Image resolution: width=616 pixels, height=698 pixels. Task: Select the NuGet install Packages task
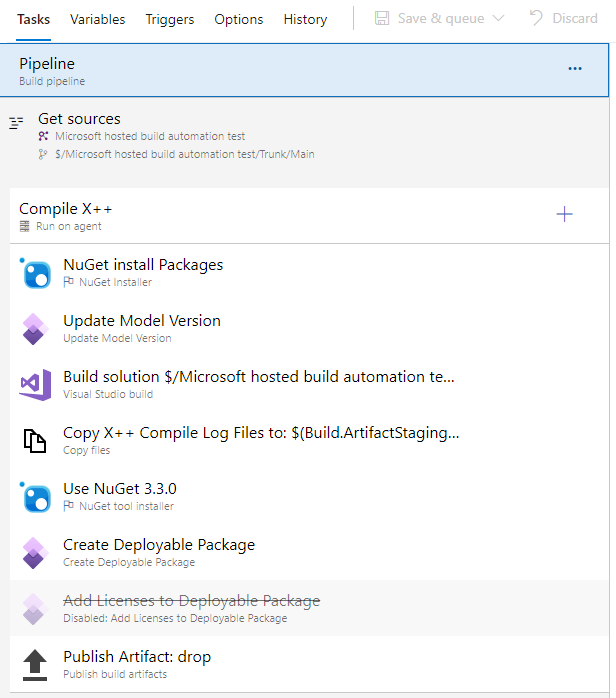309,272
